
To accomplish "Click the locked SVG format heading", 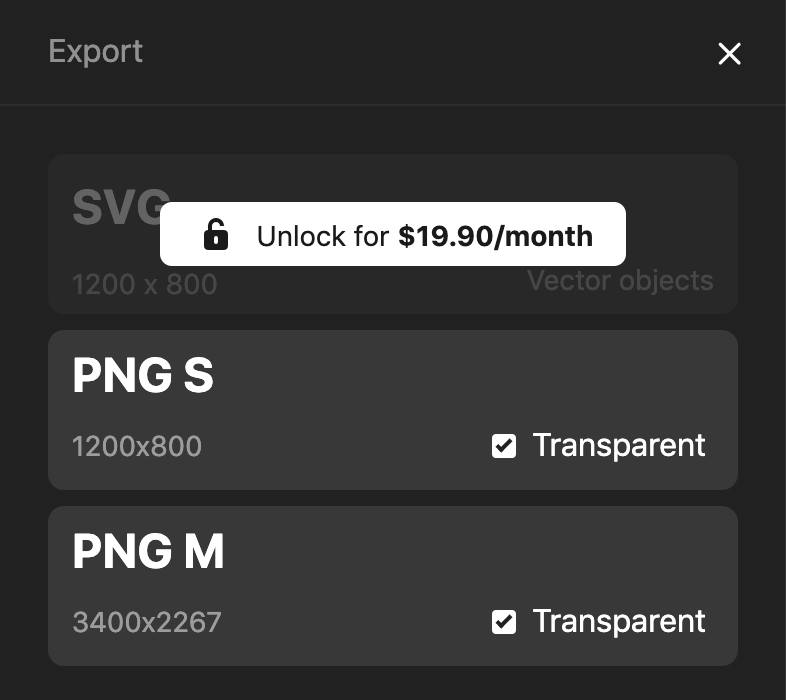I will click(x=120, y=207).
